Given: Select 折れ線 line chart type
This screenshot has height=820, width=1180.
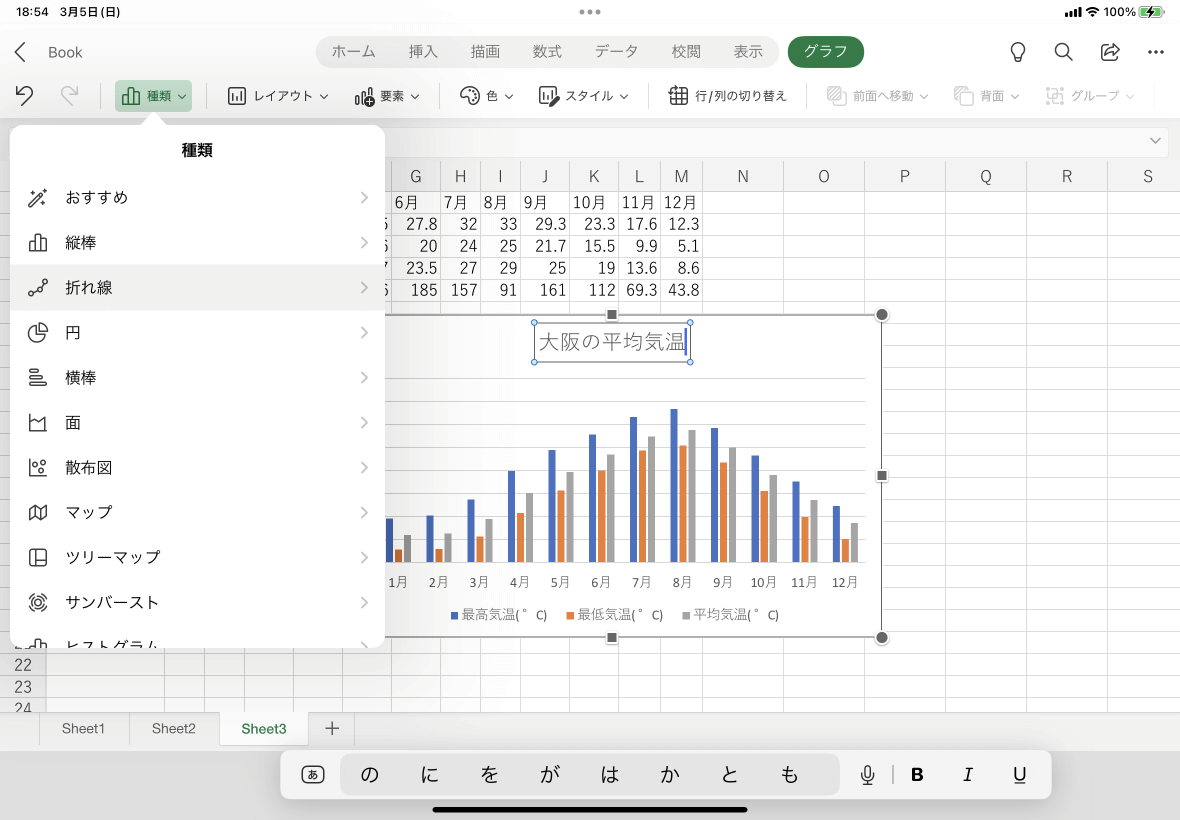Looking at the screenshot, I should click(x=197, y=287).
